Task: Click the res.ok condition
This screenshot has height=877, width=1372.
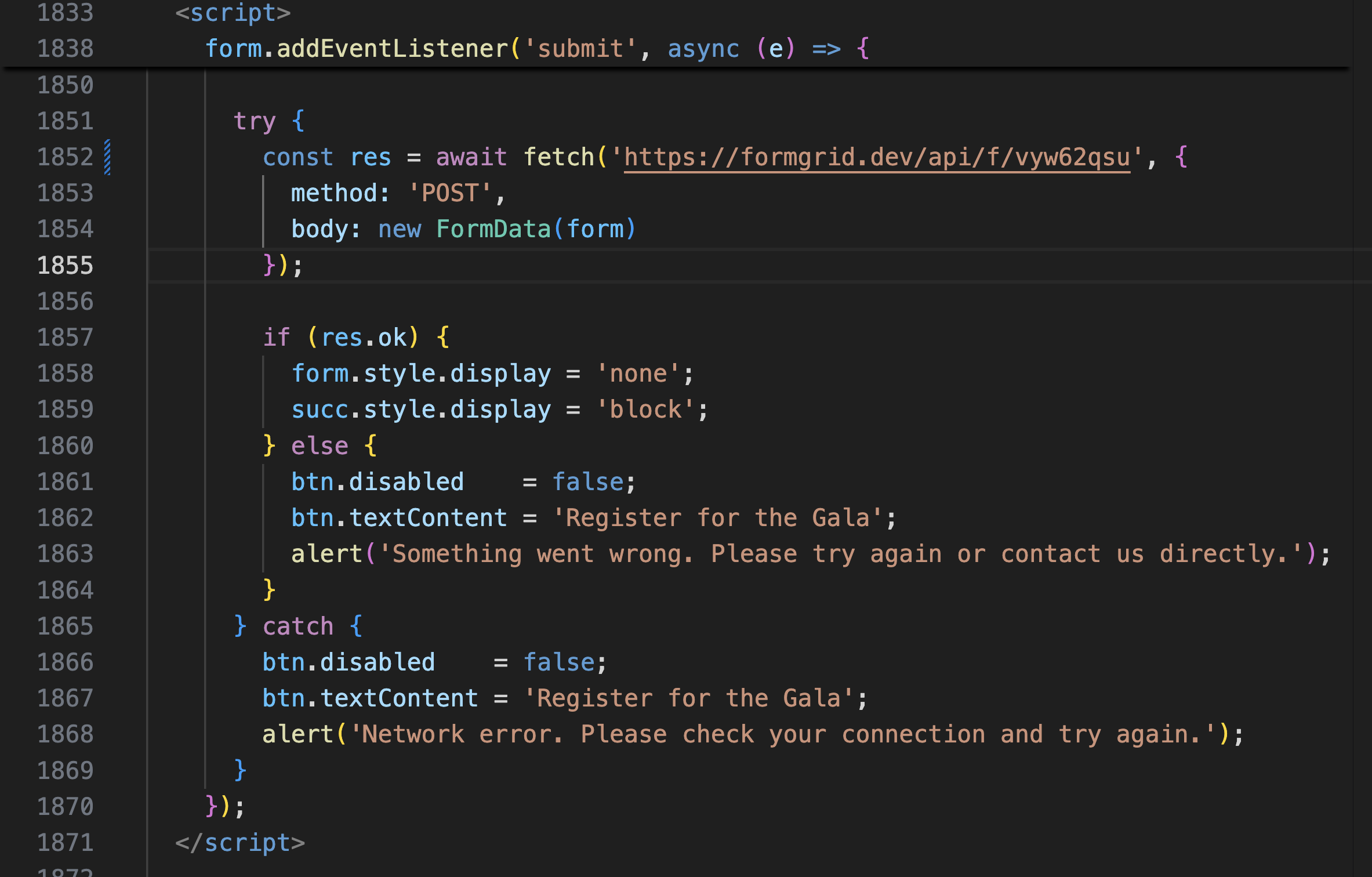Action: tap(364, 338)
